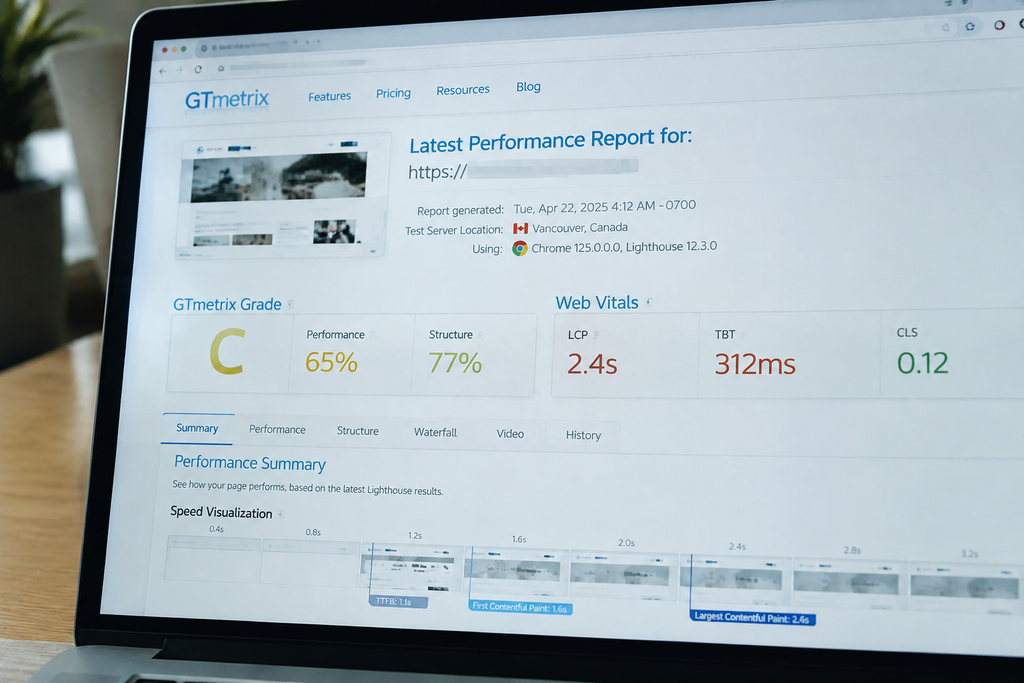Go to the Blog

[528, 87]
